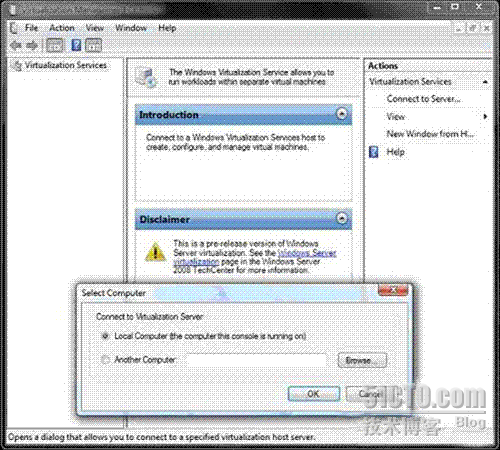Collapse Virtualization Services group in Actions
500x450 pixels.
coord(485,82)
